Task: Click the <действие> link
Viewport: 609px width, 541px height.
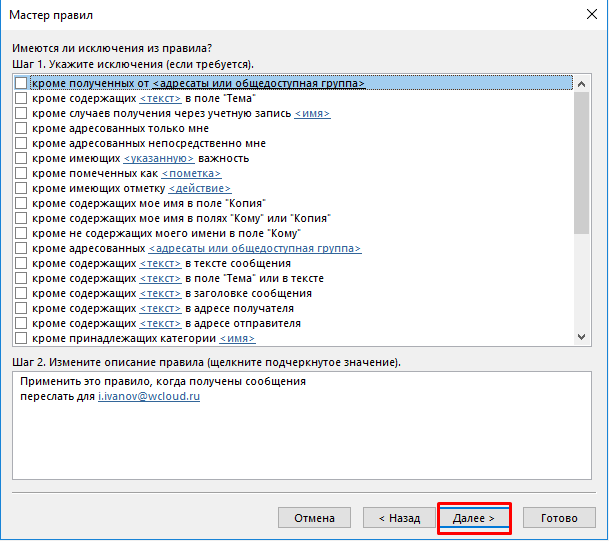Action: 199,189
